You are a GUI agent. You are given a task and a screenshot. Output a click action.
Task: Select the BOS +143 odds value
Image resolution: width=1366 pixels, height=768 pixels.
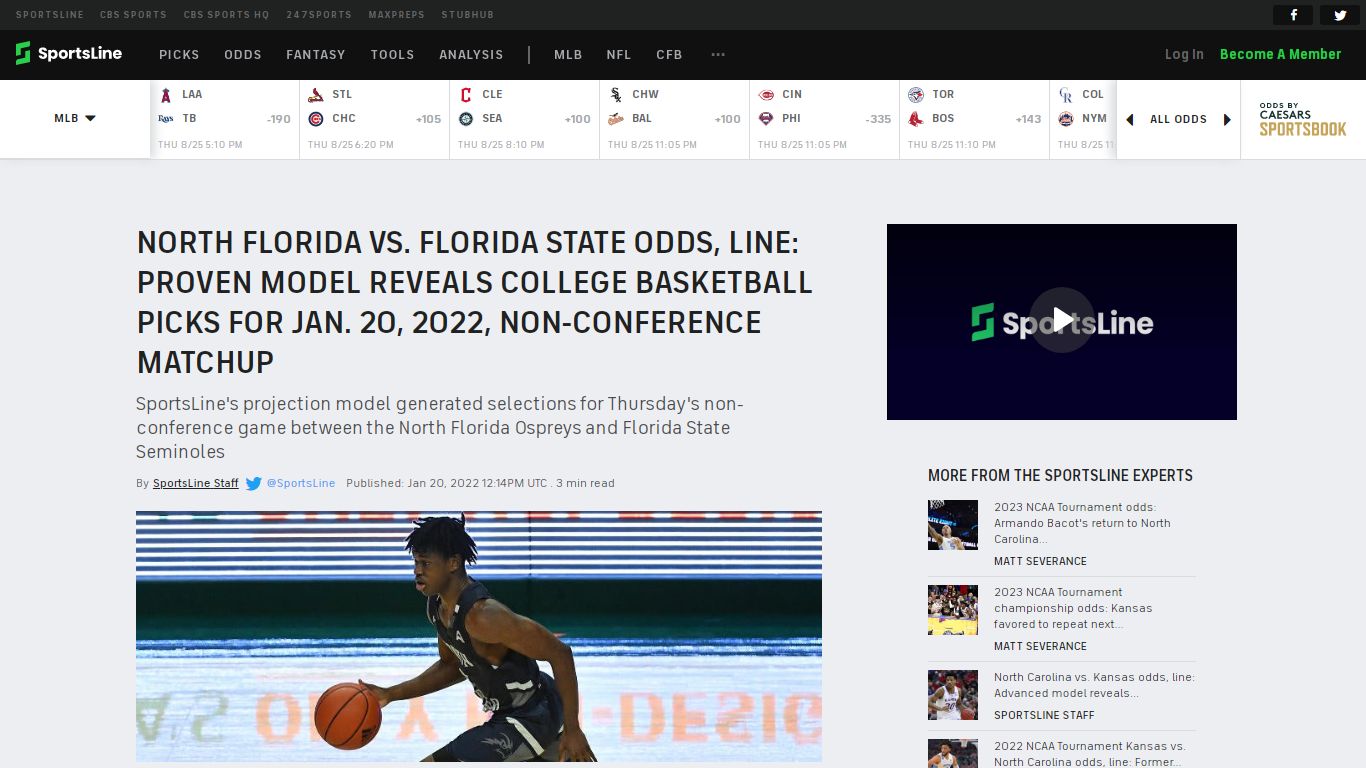pos(1028,120)
